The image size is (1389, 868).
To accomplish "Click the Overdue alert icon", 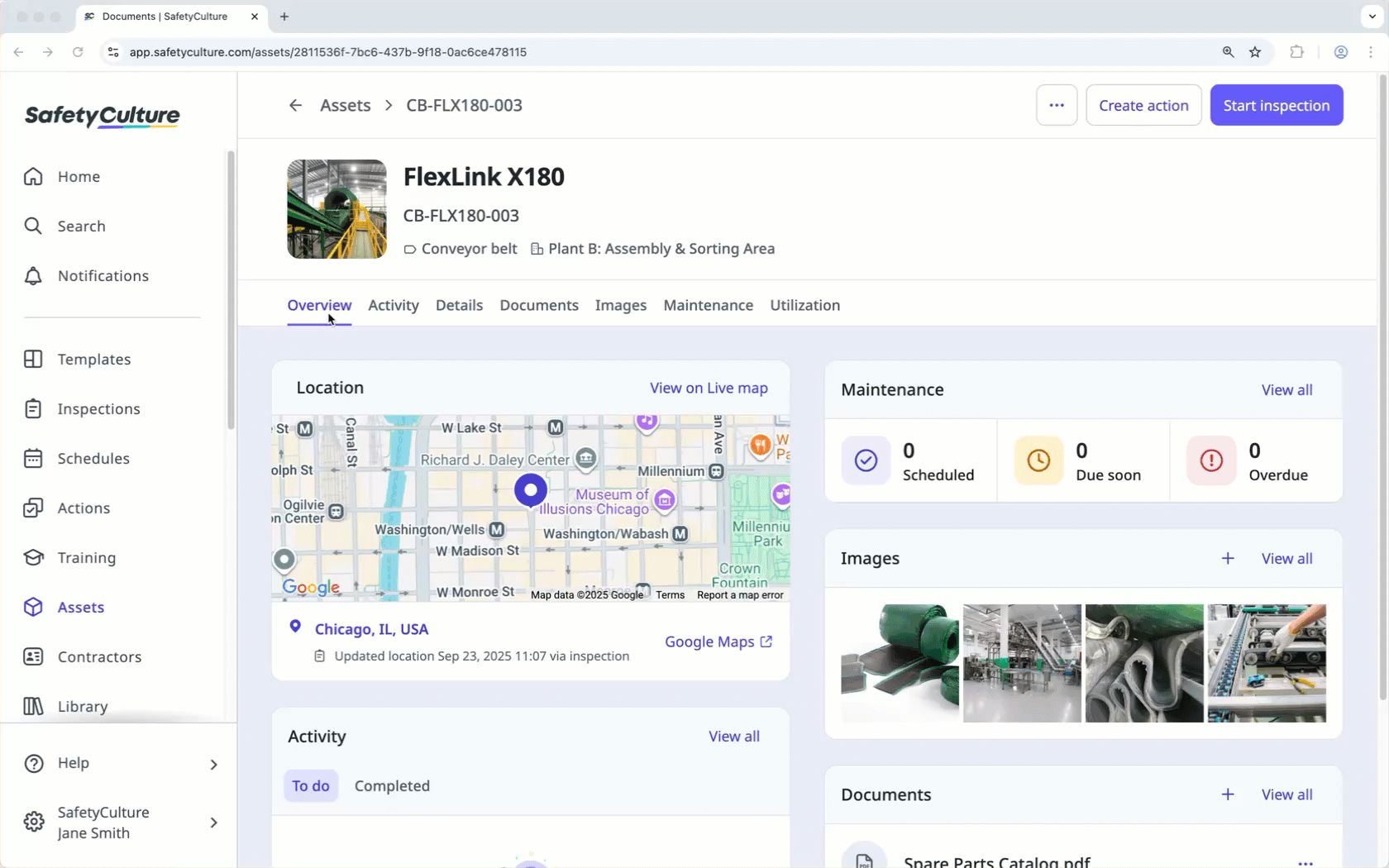I will [x=1211, y=460].
